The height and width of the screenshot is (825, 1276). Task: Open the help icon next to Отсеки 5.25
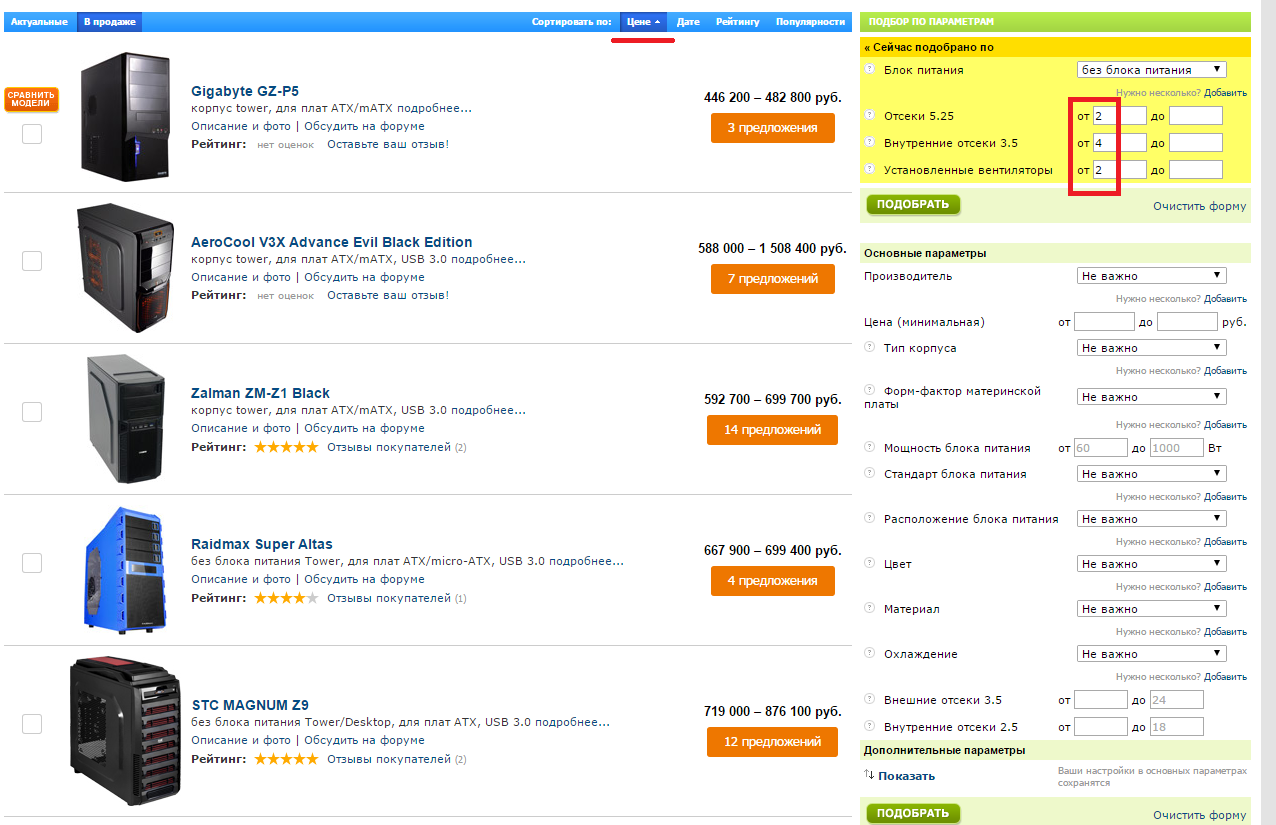coord(869,116)
